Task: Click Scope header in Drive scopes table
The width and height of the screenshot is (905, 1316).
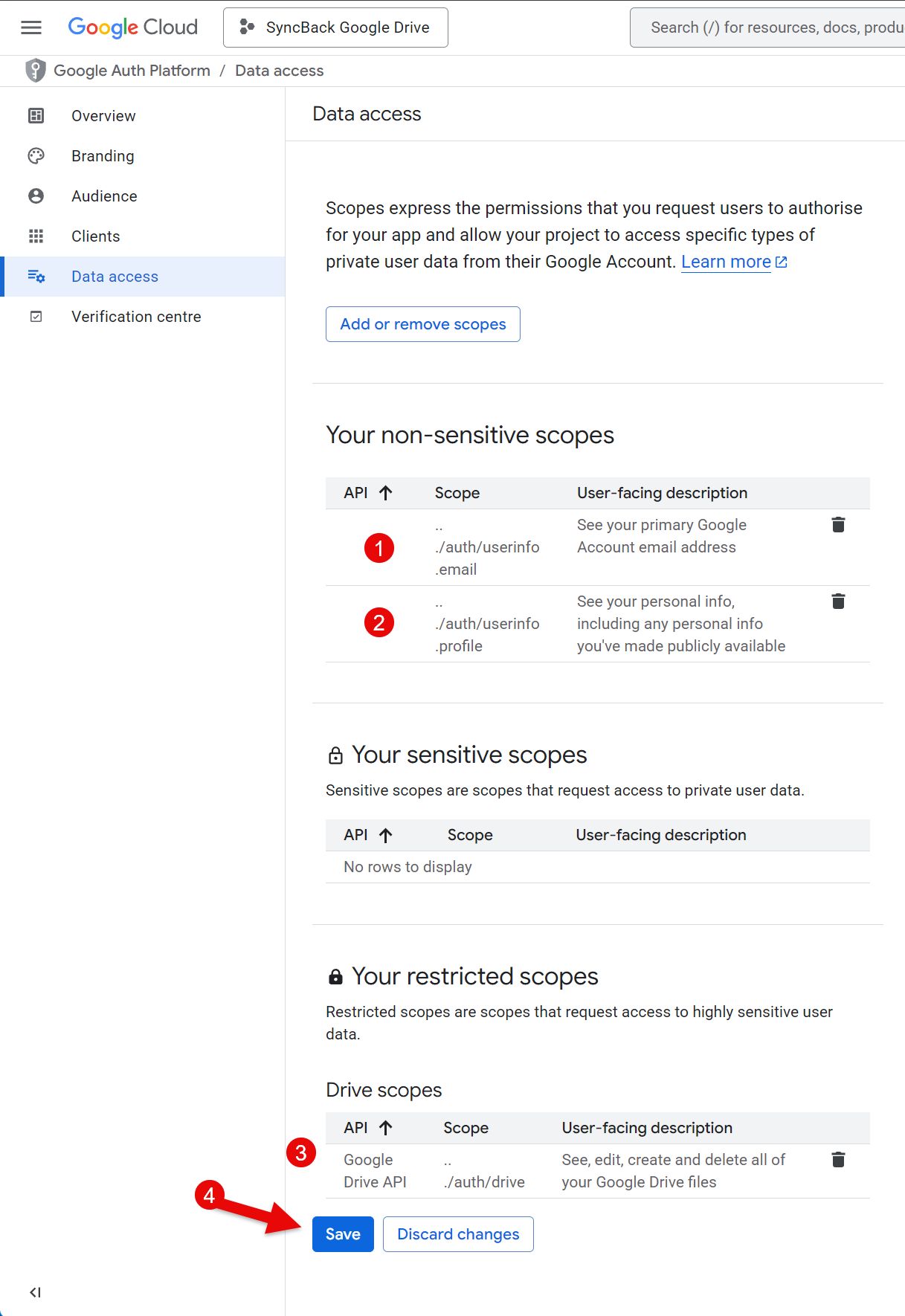Action: click(x=466, y=1128)
